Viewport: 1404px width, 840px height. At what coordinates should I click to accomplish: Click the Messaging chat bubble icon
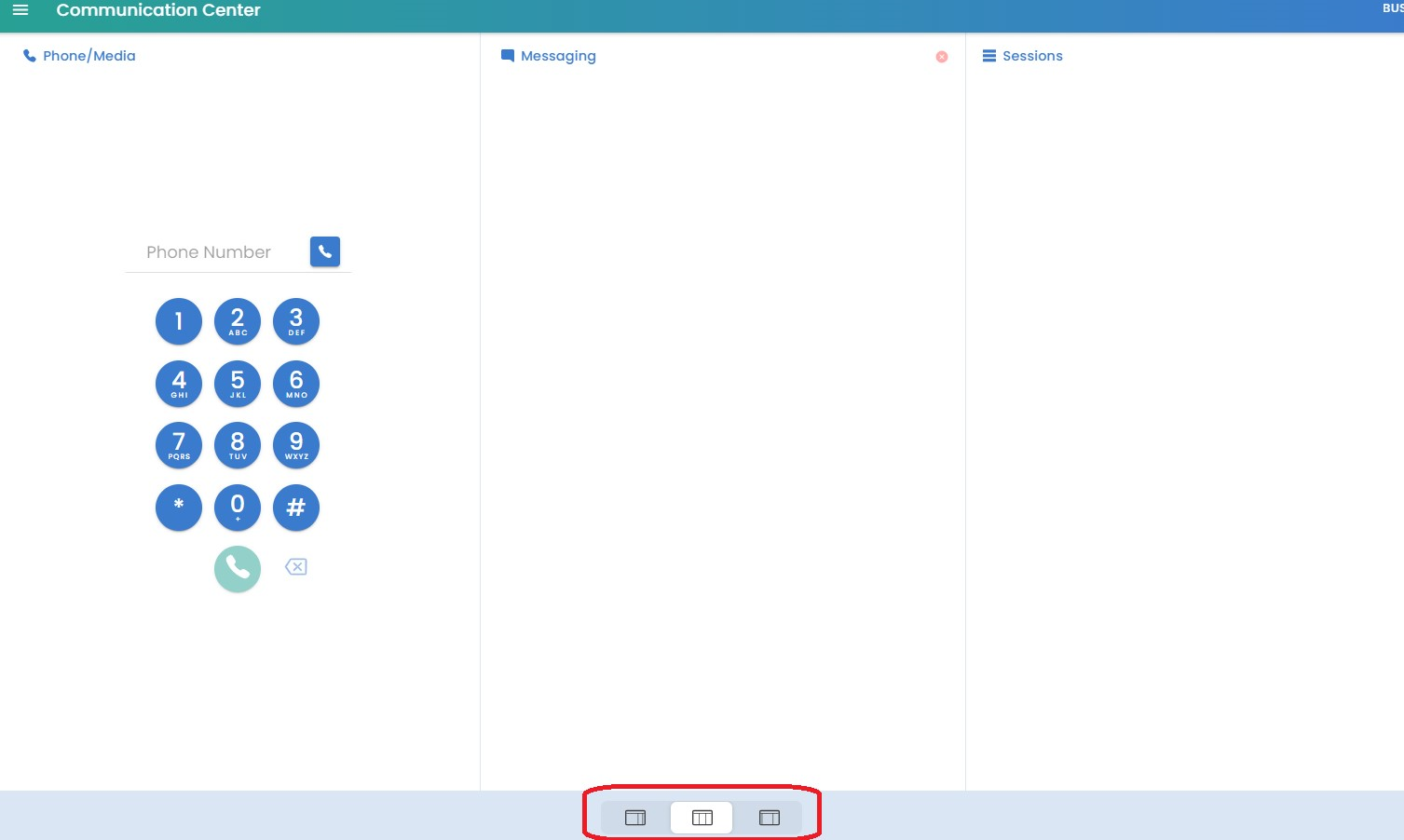tap(508, 56)
